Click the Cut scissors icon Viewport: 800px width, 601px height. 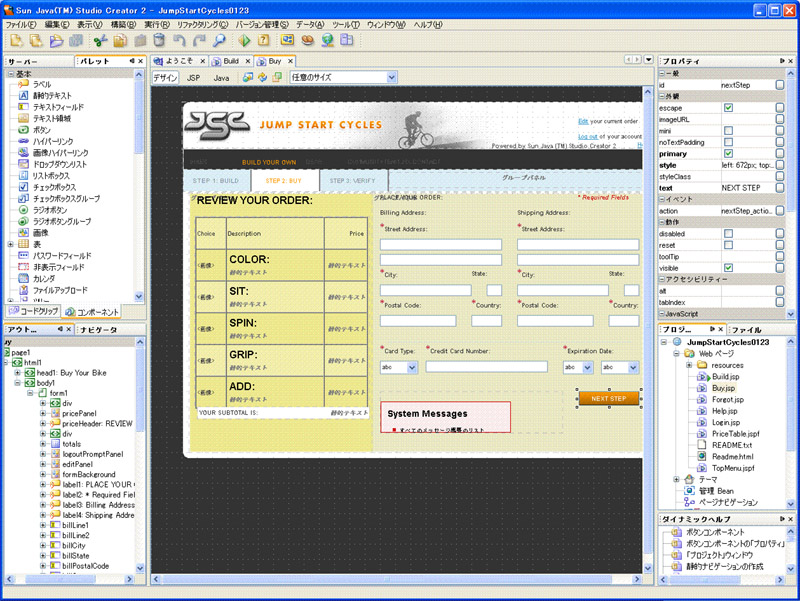point(100,41)
